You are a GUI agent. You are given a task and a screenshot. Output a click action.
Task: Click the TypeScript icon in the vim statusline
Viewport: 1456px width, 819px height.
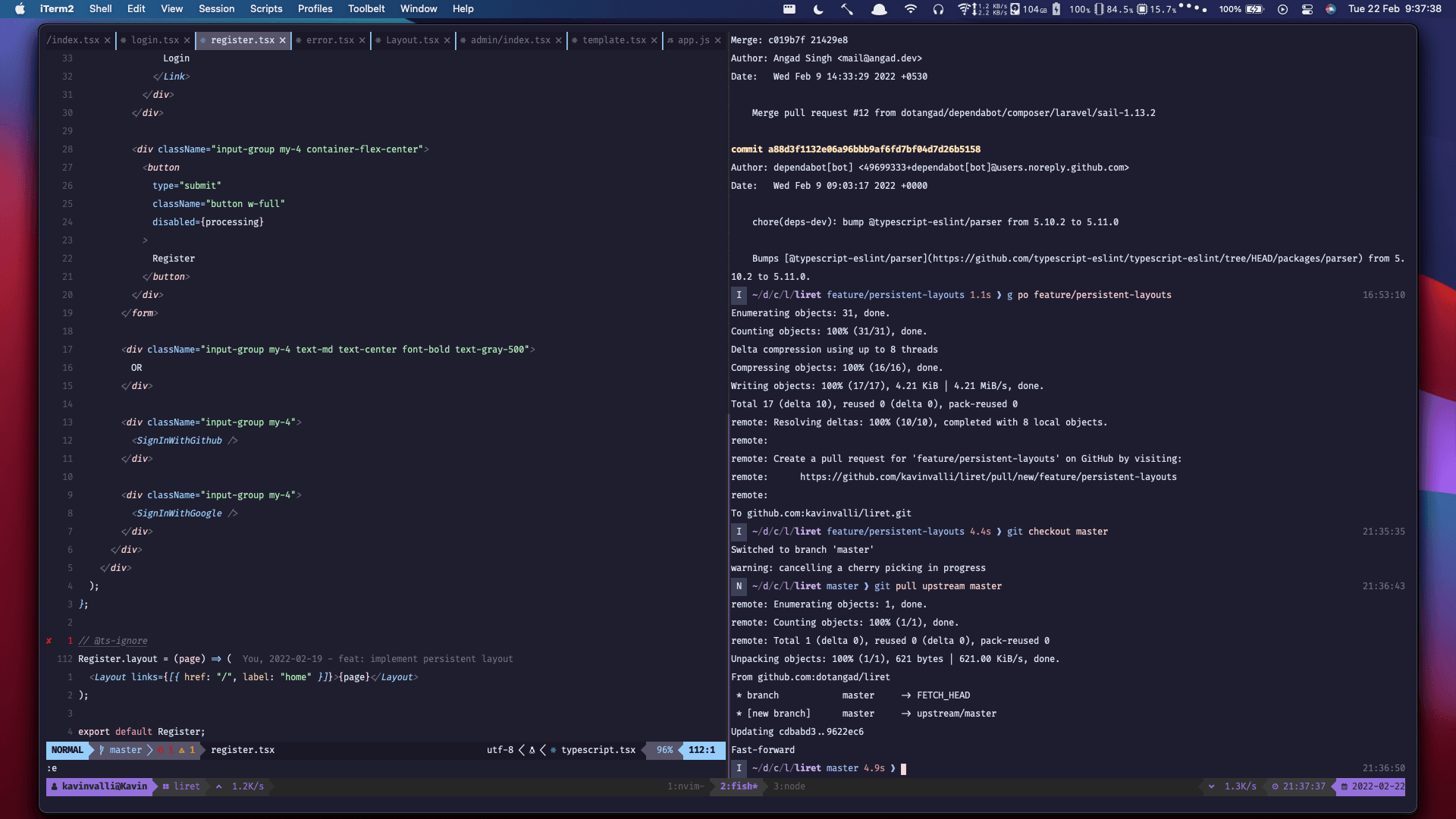point(554,749)
